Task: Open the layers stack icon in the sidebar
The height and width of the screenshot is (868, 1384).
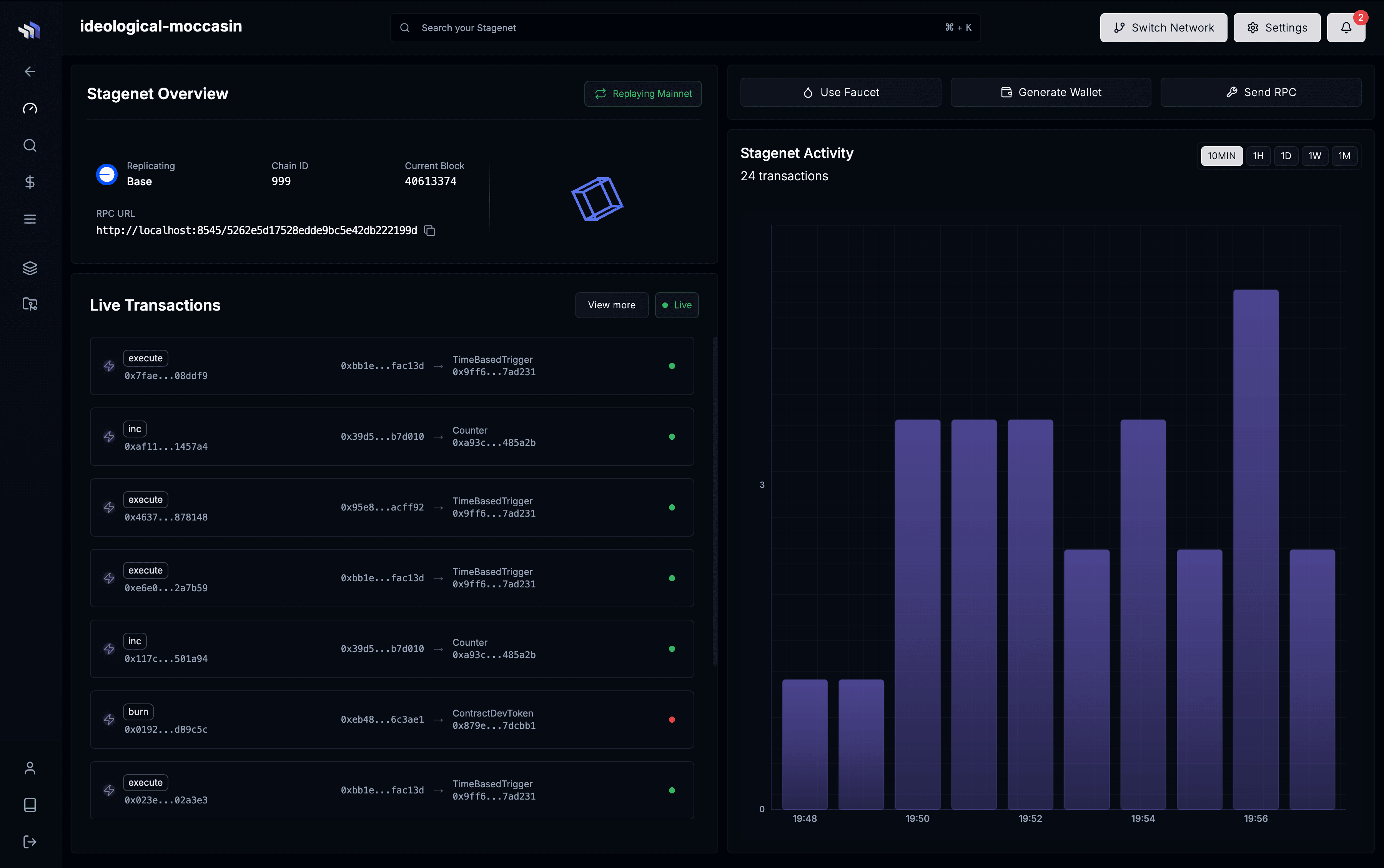Action: tap(30, 268)
